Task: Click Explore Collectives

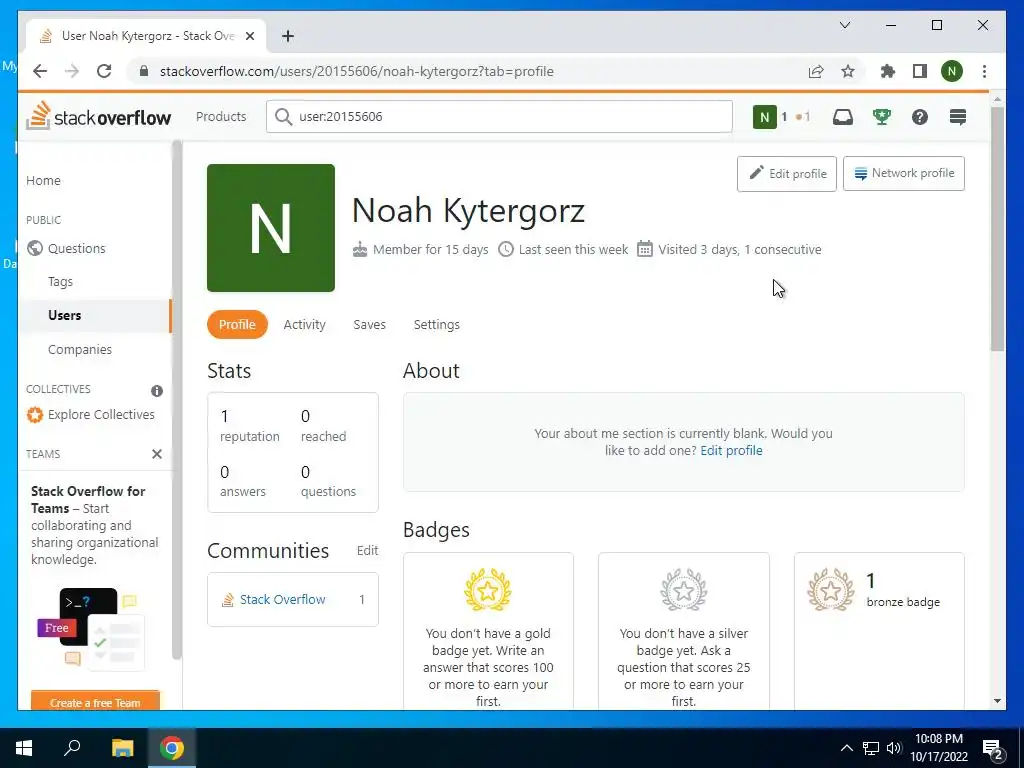Action: [101, 415]
